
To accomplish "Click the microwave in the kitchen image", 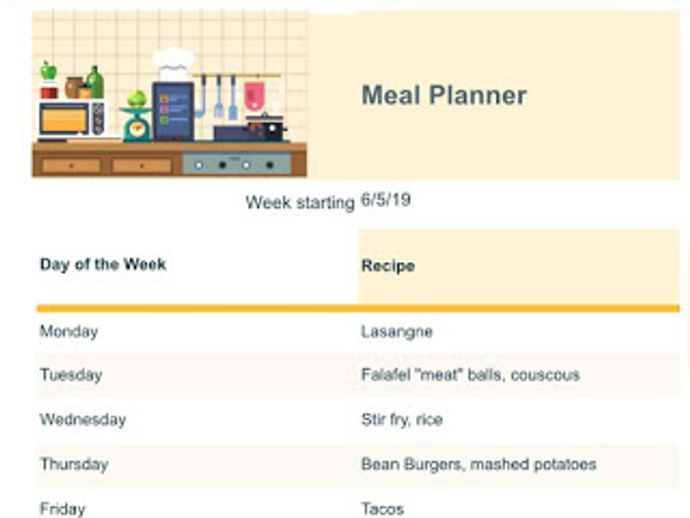I will click(72, 120).
